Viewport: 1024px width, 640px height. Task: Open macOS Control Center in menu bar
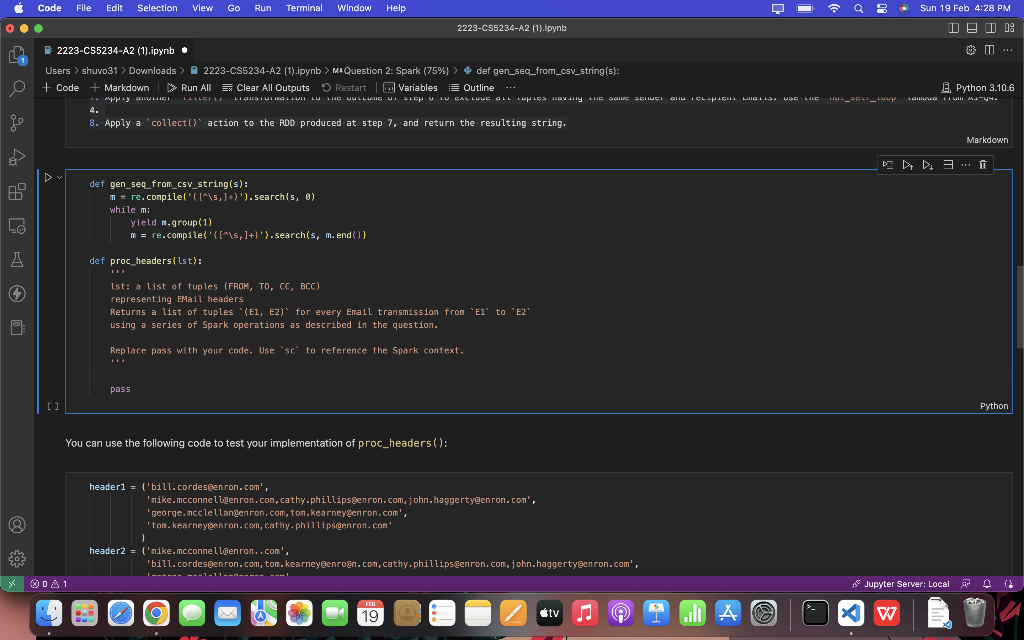point(882,8)
